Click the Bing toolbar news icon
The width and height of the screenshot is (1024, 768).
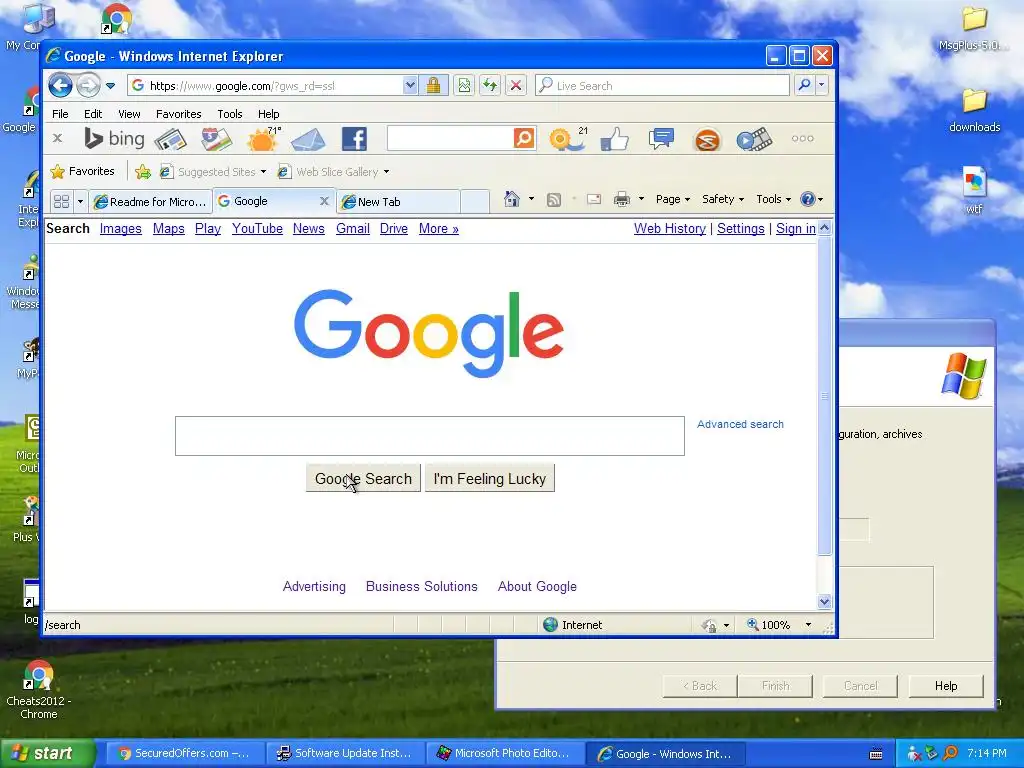[170, 139]
